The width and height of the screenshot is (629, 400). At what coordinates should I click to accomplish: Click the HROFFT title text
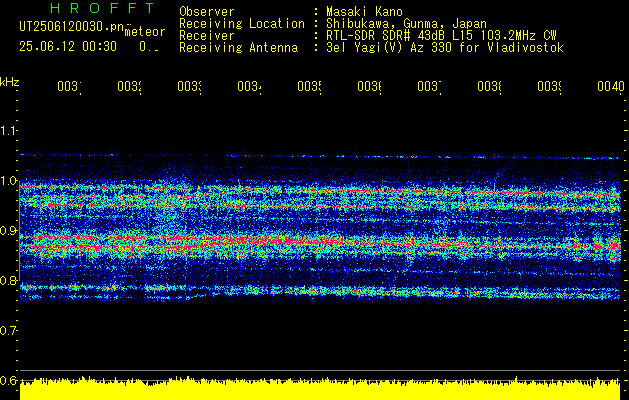click(103, 8)
